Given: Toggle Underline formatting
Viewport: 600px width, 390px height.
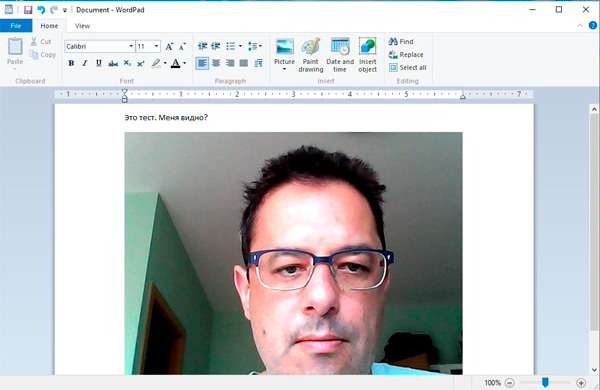Looking at the screenshot, I should coord(99,64).
